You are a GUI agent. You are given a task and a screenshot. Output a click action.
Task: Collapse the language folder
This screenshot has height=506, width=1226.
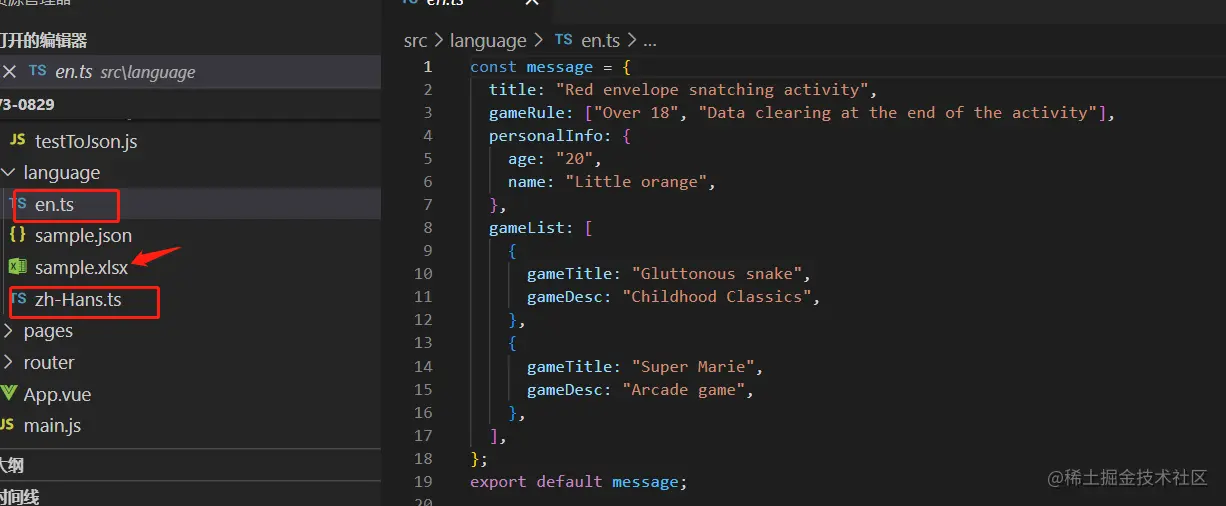click(62, 173)
